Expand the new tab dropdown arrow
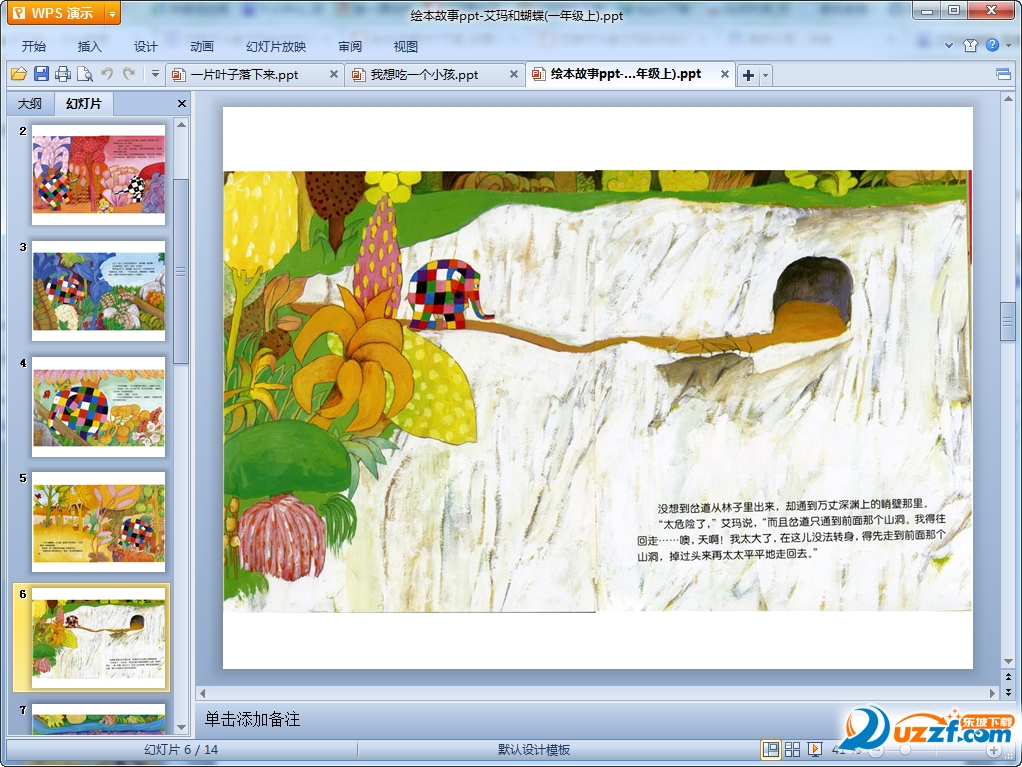Screen dimensions: 1022x767 [766, 75]
